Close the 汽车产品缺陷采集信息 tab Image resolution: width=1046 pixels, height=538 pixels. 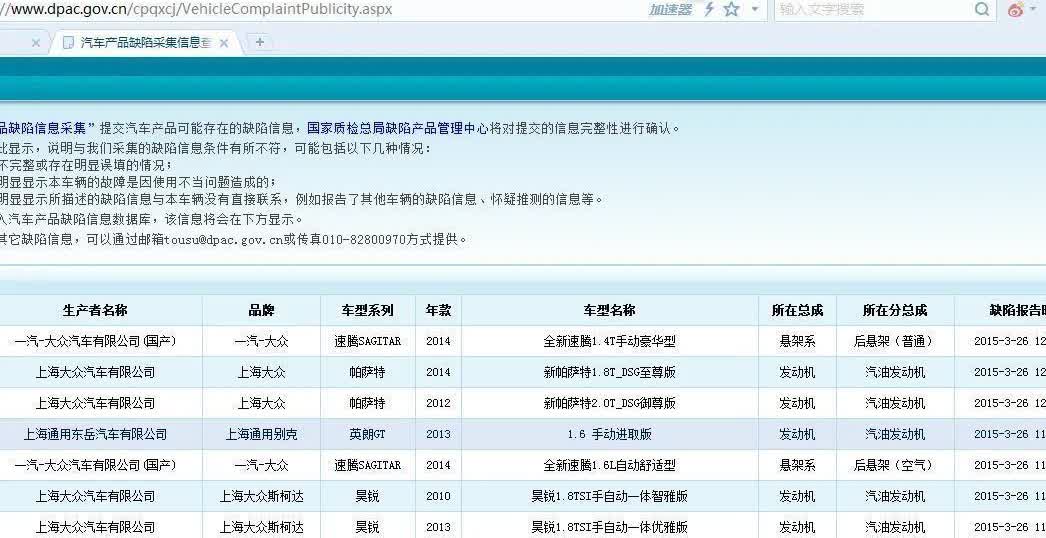pos(224,43)
